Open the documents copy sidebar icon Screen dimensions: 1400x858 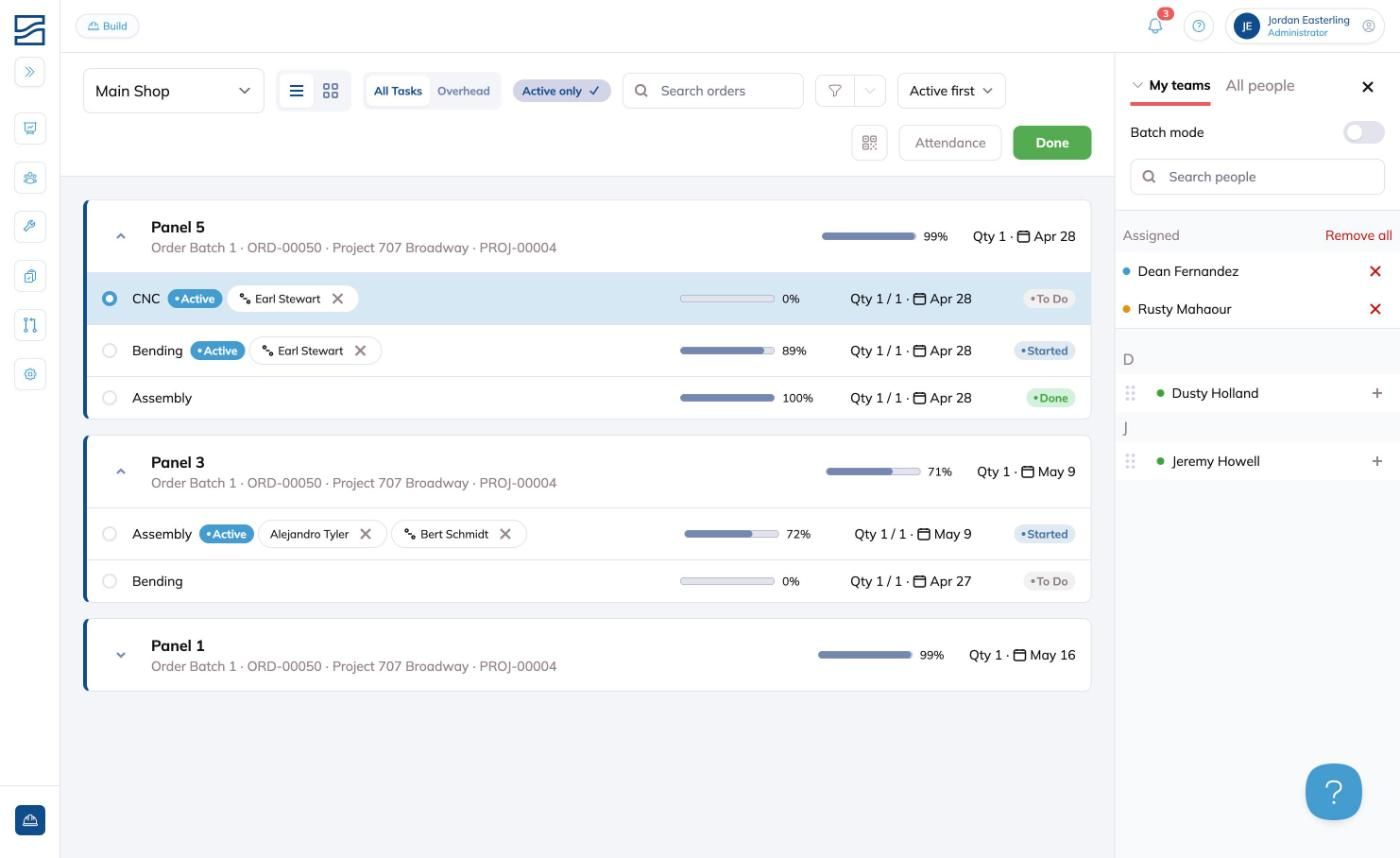pos(30,276)
